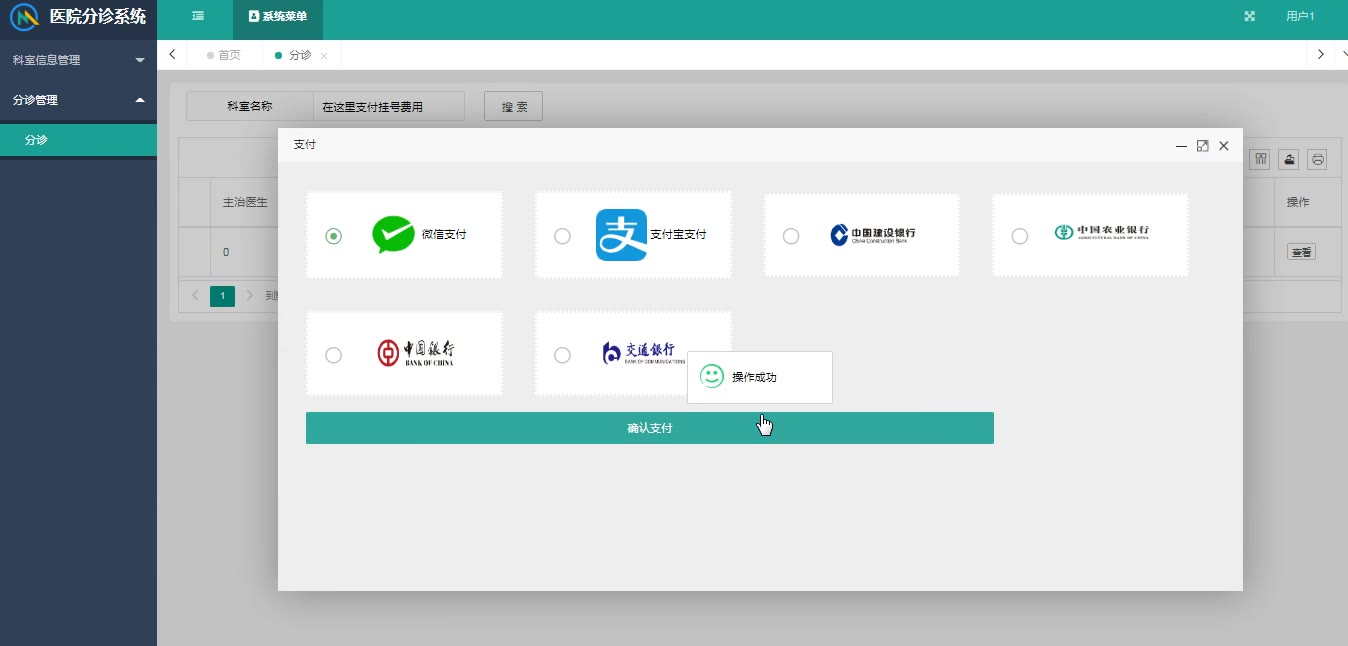Click the Alipay logo
The width and height of the screenshot is (1348, 646).
click(x=621, y=235)
